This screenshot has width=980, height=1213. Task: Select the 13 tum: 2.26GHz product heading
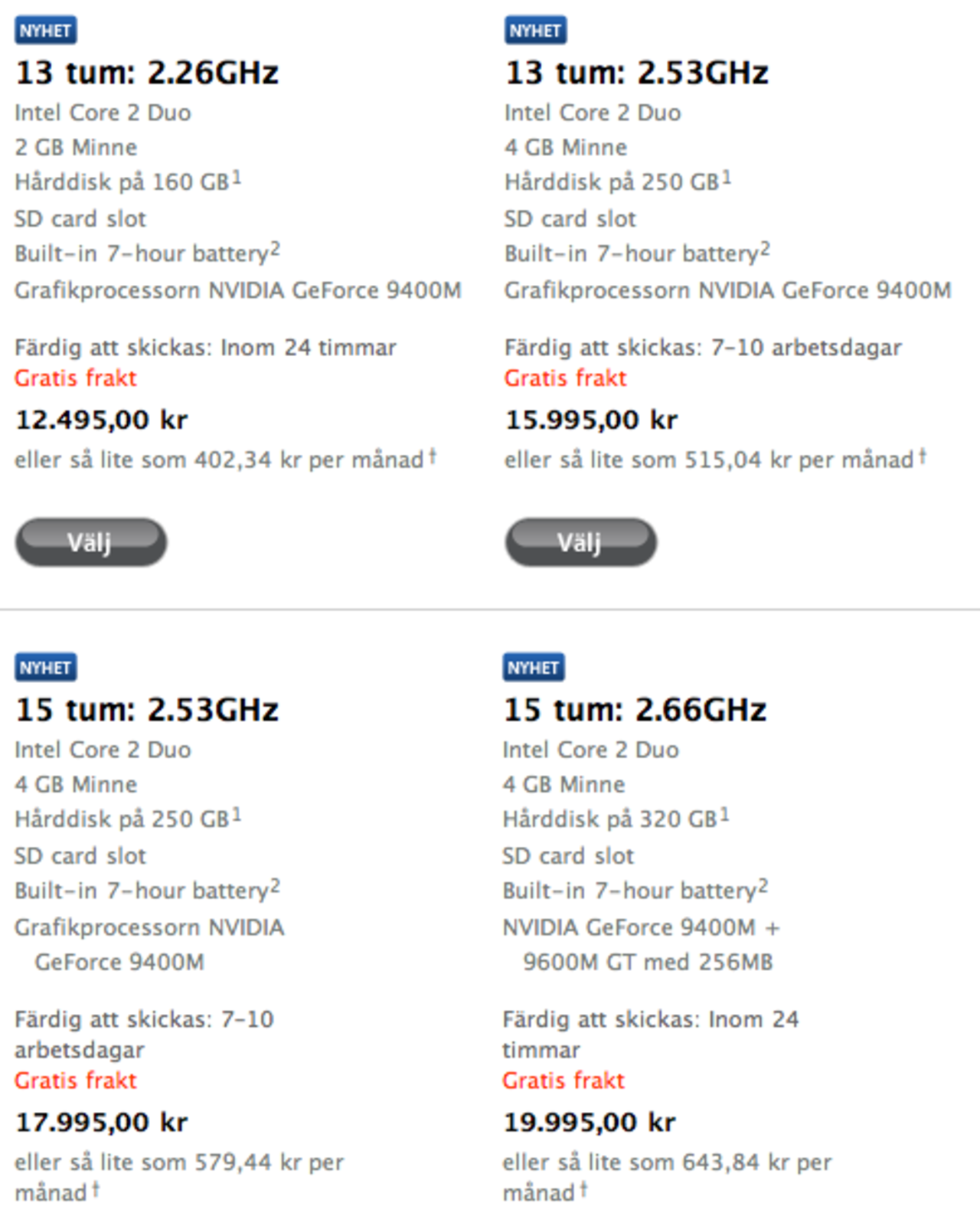147,73
